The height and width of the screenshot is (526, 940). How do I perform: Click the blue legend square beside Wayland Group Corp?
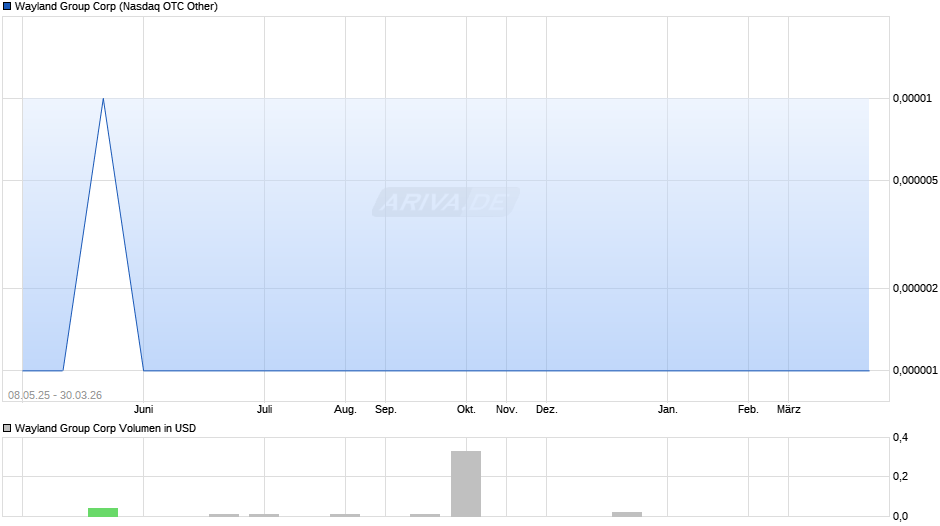(x=7, y=7)
